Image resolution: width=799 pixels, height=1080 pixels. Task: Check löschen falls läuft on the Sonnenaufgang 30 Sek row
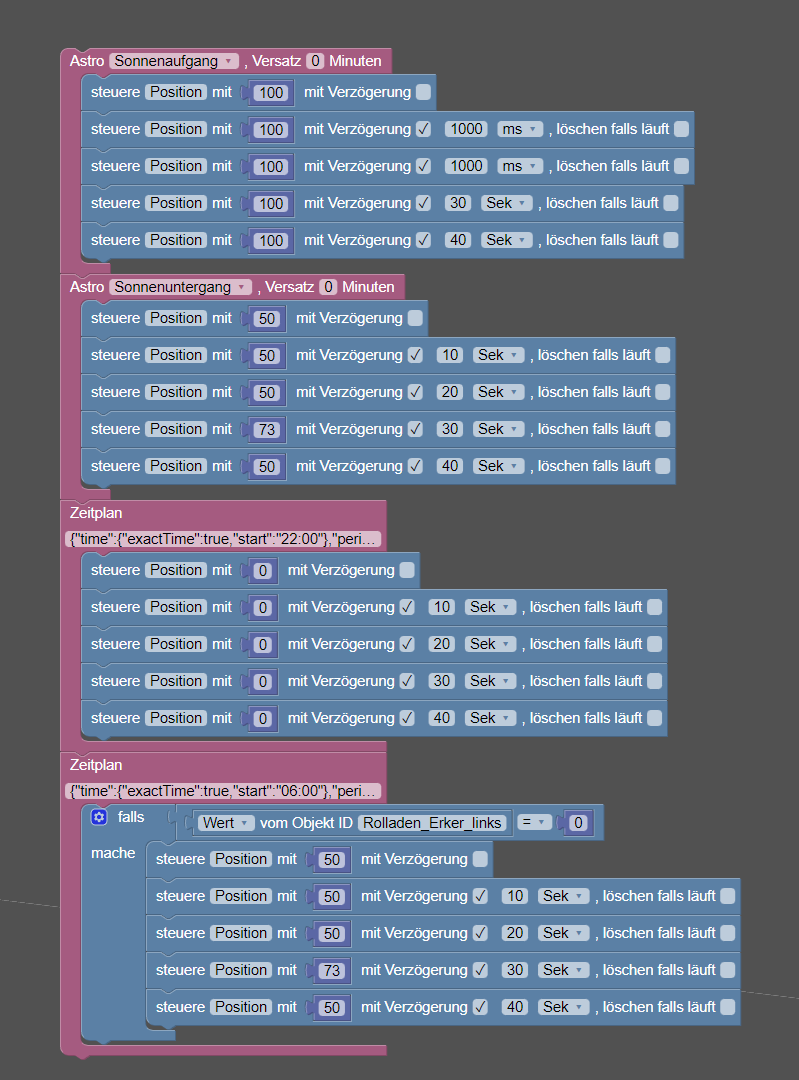pos(671,203)
